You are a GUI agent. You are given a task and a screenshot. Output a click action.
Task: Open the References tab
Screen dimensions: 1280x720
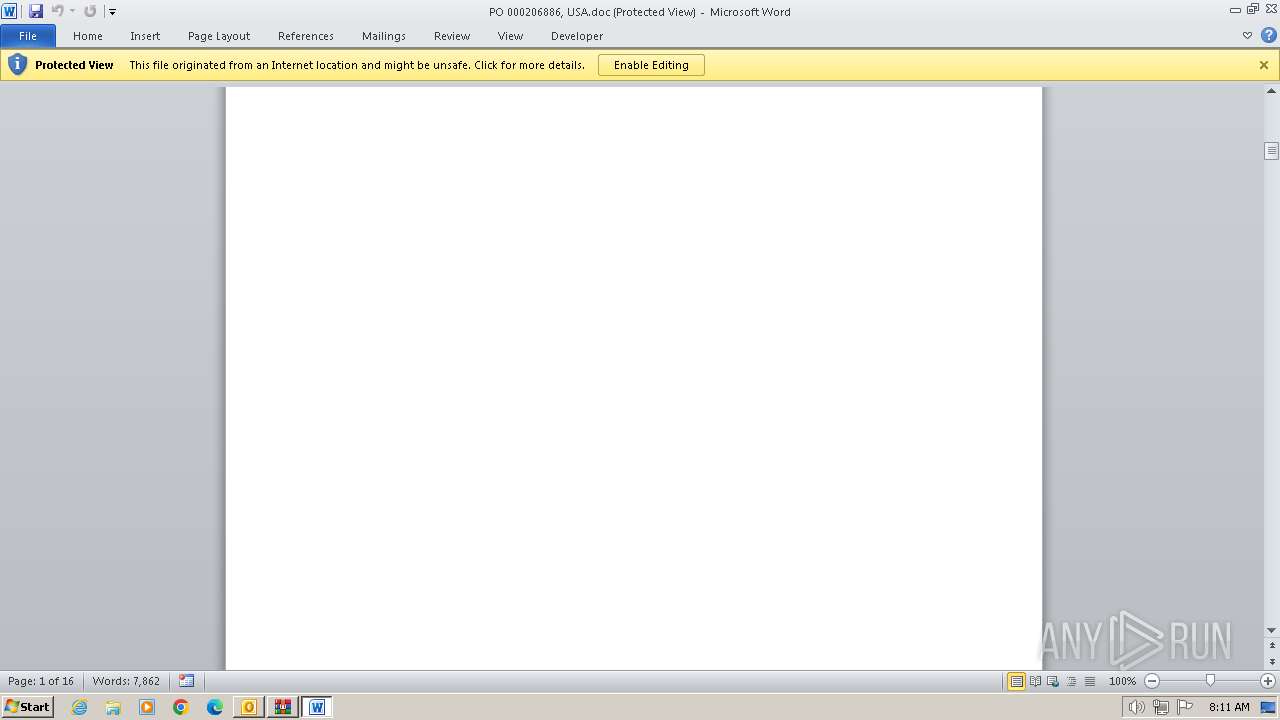point(306,36)
